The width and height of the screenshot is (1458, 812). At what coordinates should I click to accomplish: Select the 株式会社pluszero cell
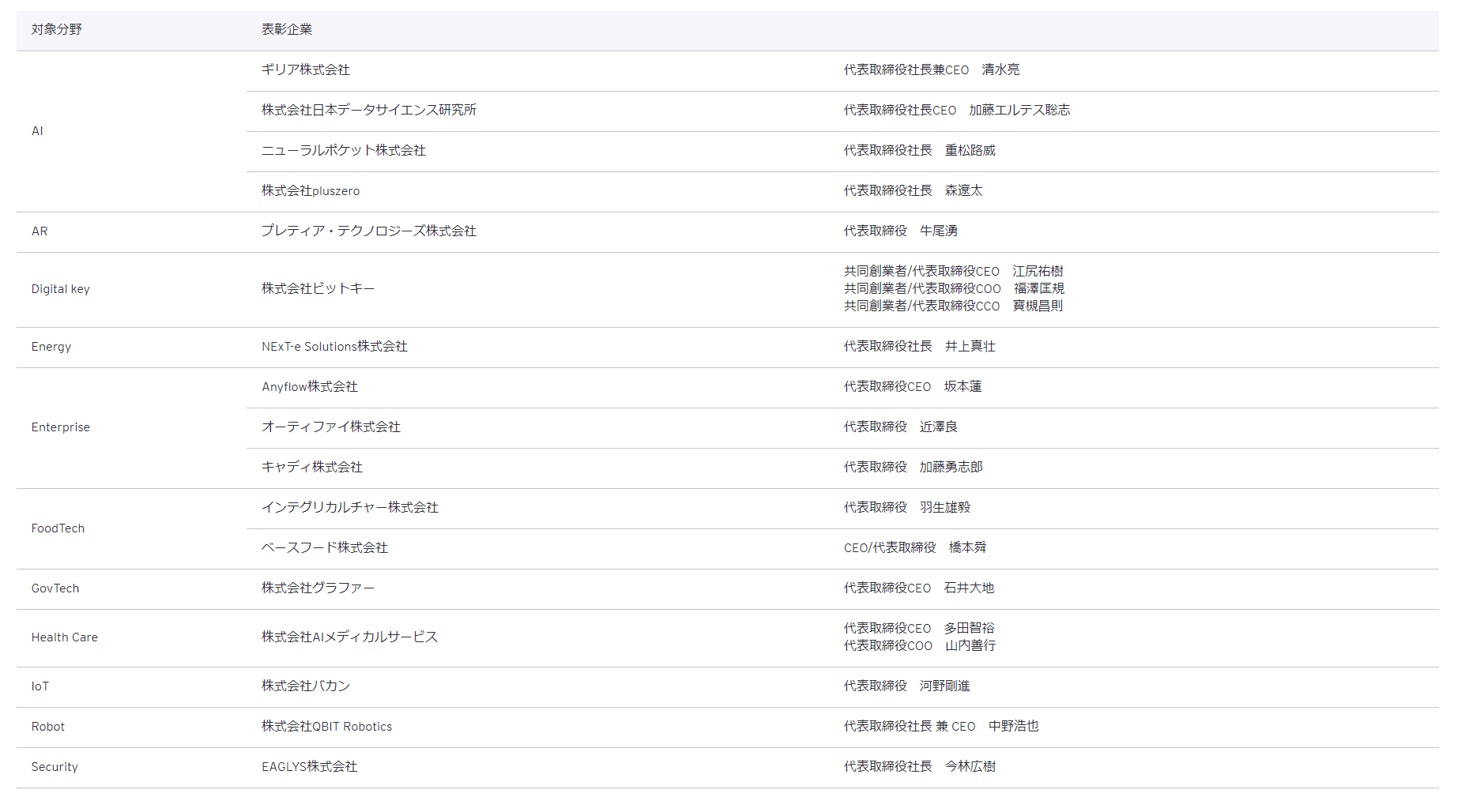click(310, 191)
